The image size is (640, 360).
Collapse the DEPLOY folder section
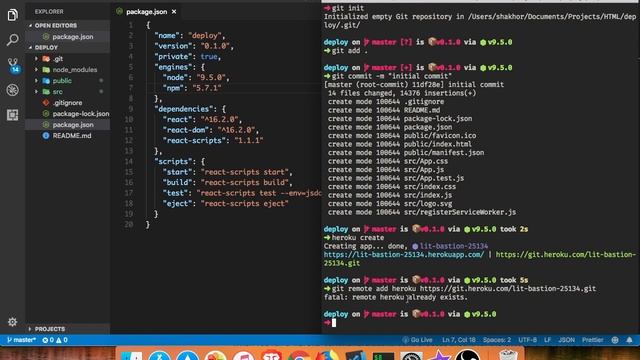tap(30, 47)
